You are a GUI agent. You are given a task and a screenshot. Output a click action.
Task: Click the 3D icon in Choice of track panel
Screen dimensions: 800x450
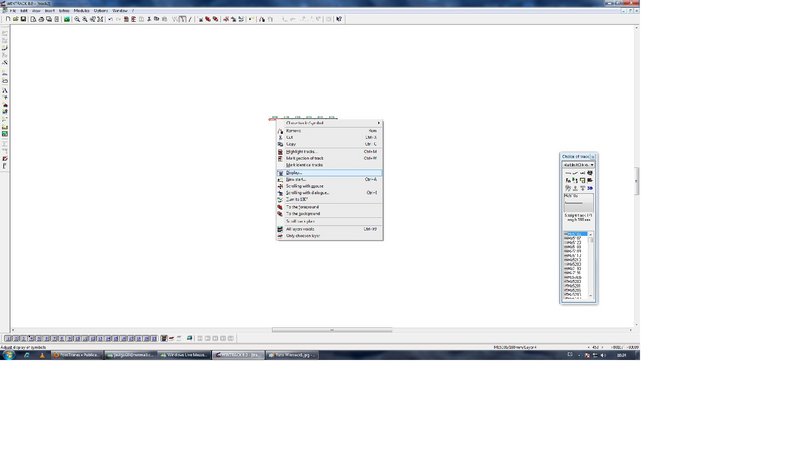590,188
